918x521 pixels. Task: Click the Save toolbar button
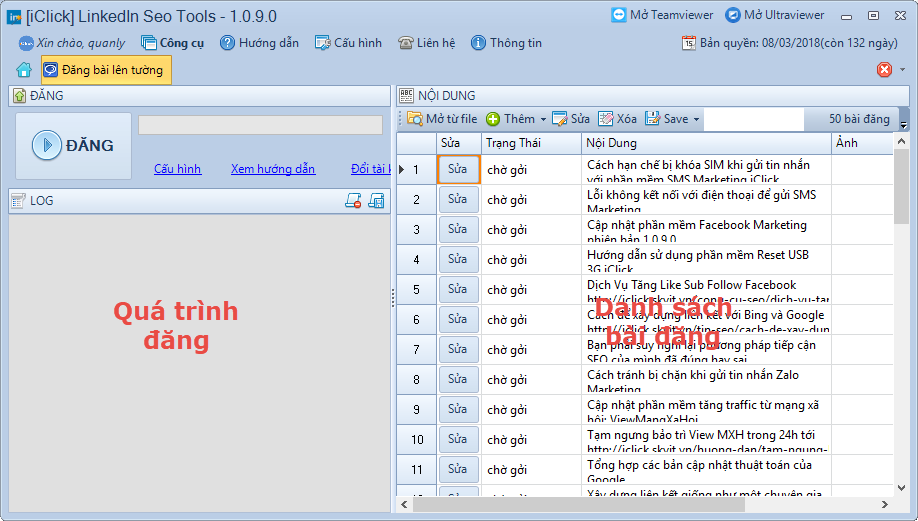[x=667, y=119]
